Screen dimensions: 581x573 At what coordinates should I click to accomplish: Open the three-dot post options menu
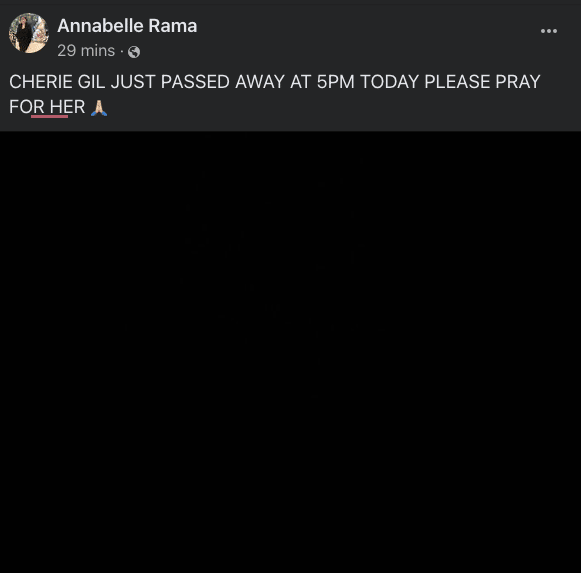pyautogui.click(x=549, y=31)
